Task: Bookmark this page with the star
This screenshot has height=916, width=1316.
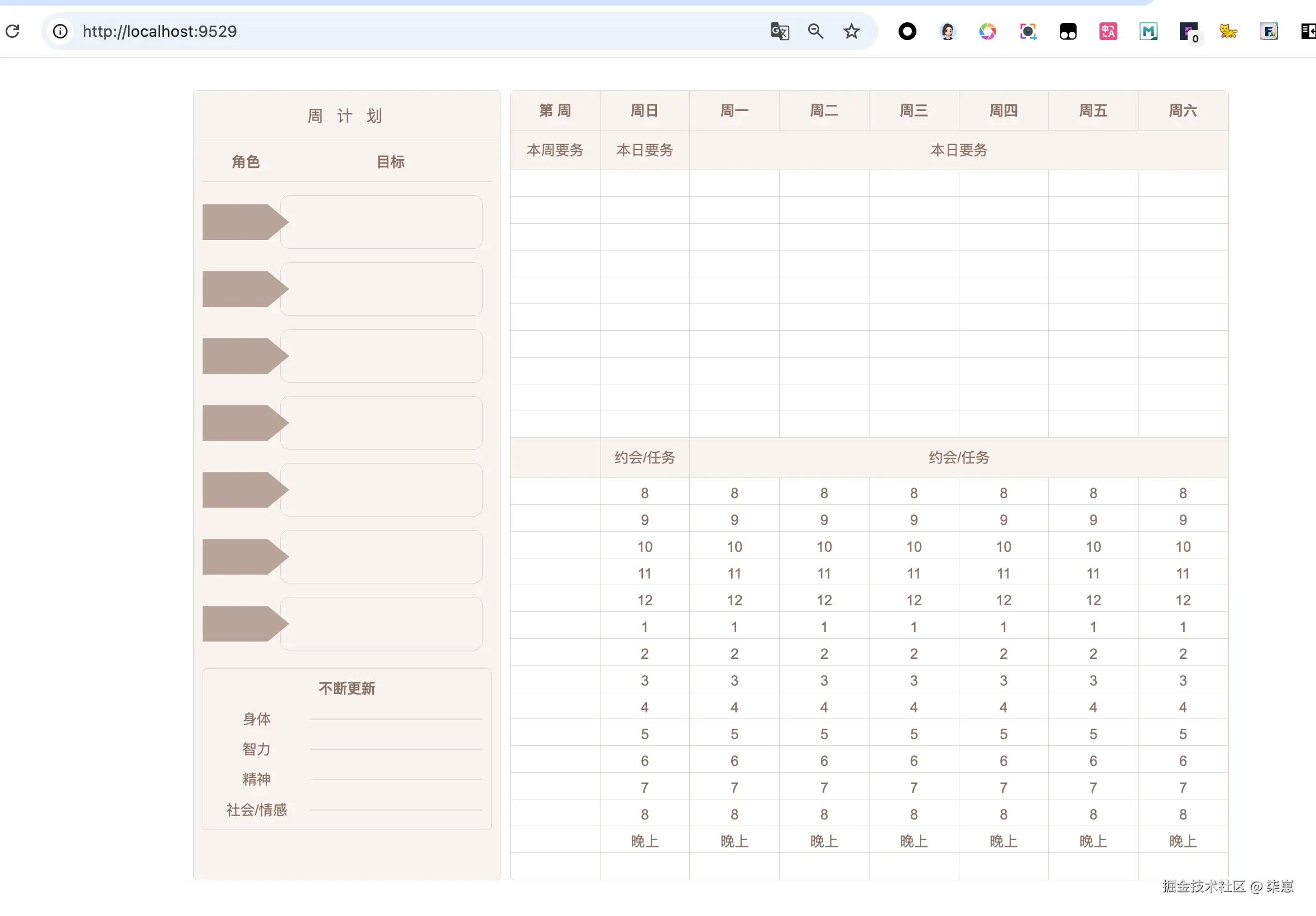Action: [x=851, y=31]
